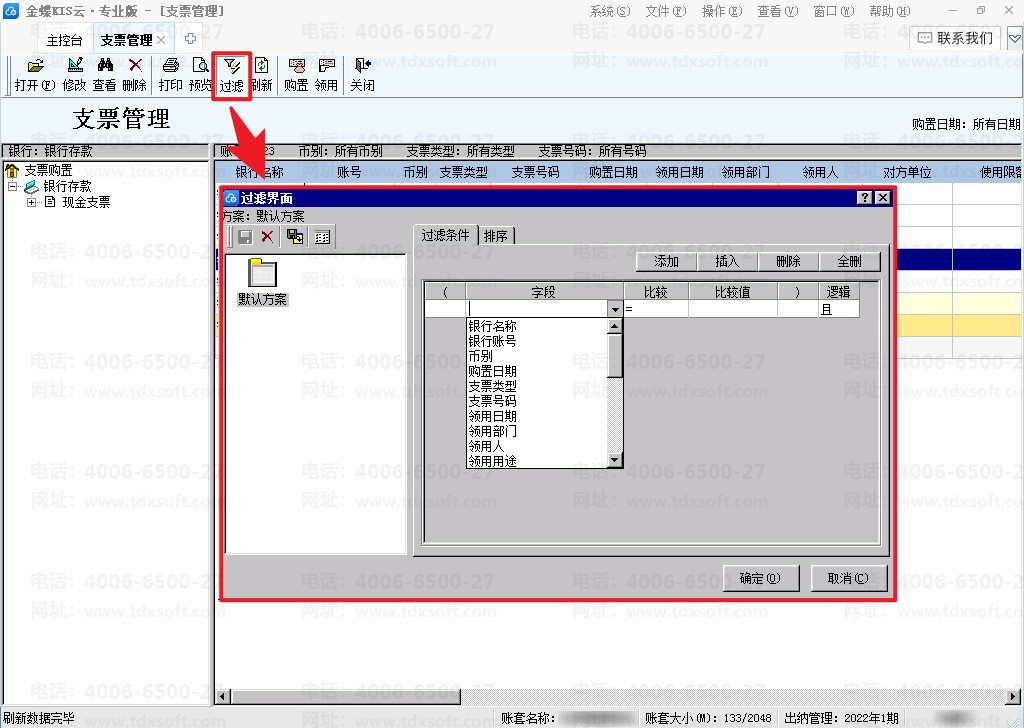Click the field list scroll down arrow

pos(615,460)
